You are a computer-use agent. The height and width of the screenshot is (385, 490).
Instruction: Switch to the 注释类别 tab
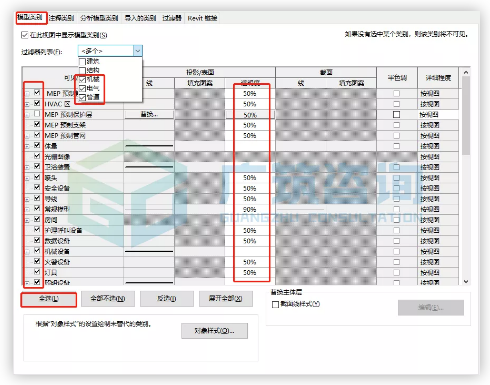(x=61, y=18)
